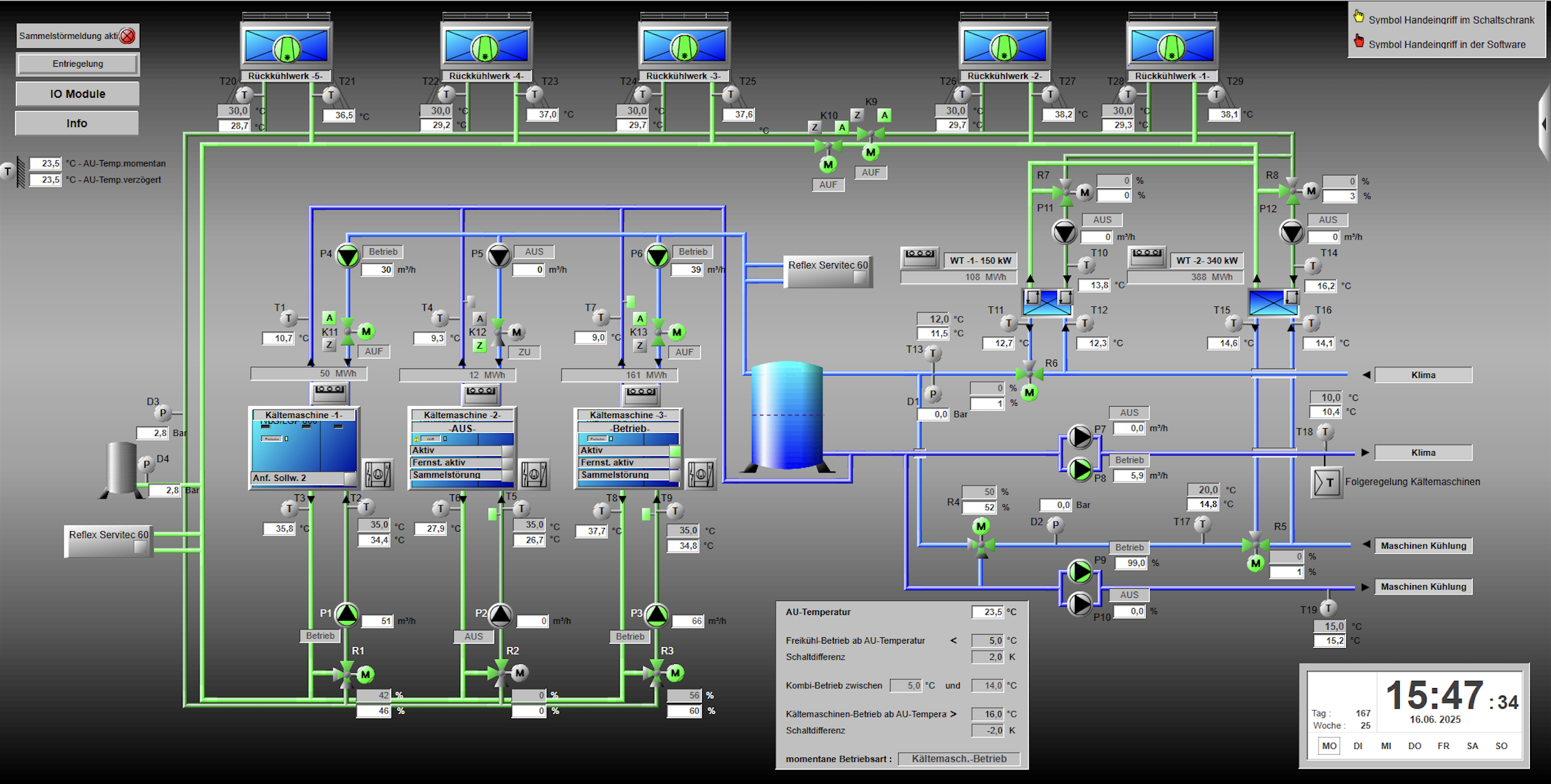Viewport: 1551px width, 784px height.
Task: Open the IO Module page
Action: pyautogui.click(x=78, y=94)
